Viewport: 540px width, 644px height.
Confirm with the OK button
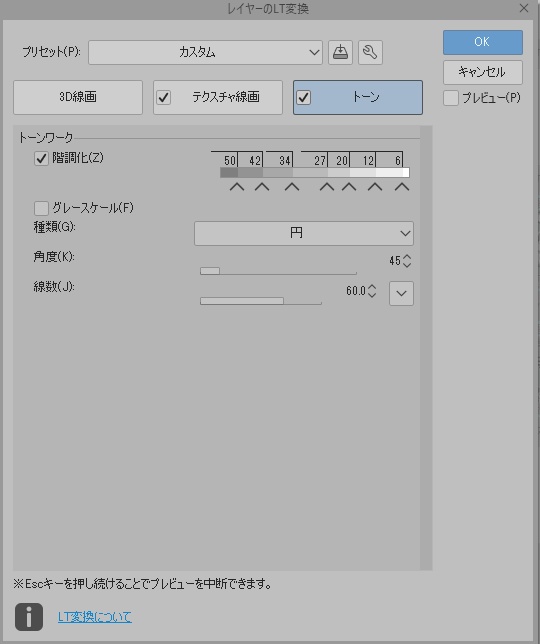pyautogui.click(x=483, y=42)
